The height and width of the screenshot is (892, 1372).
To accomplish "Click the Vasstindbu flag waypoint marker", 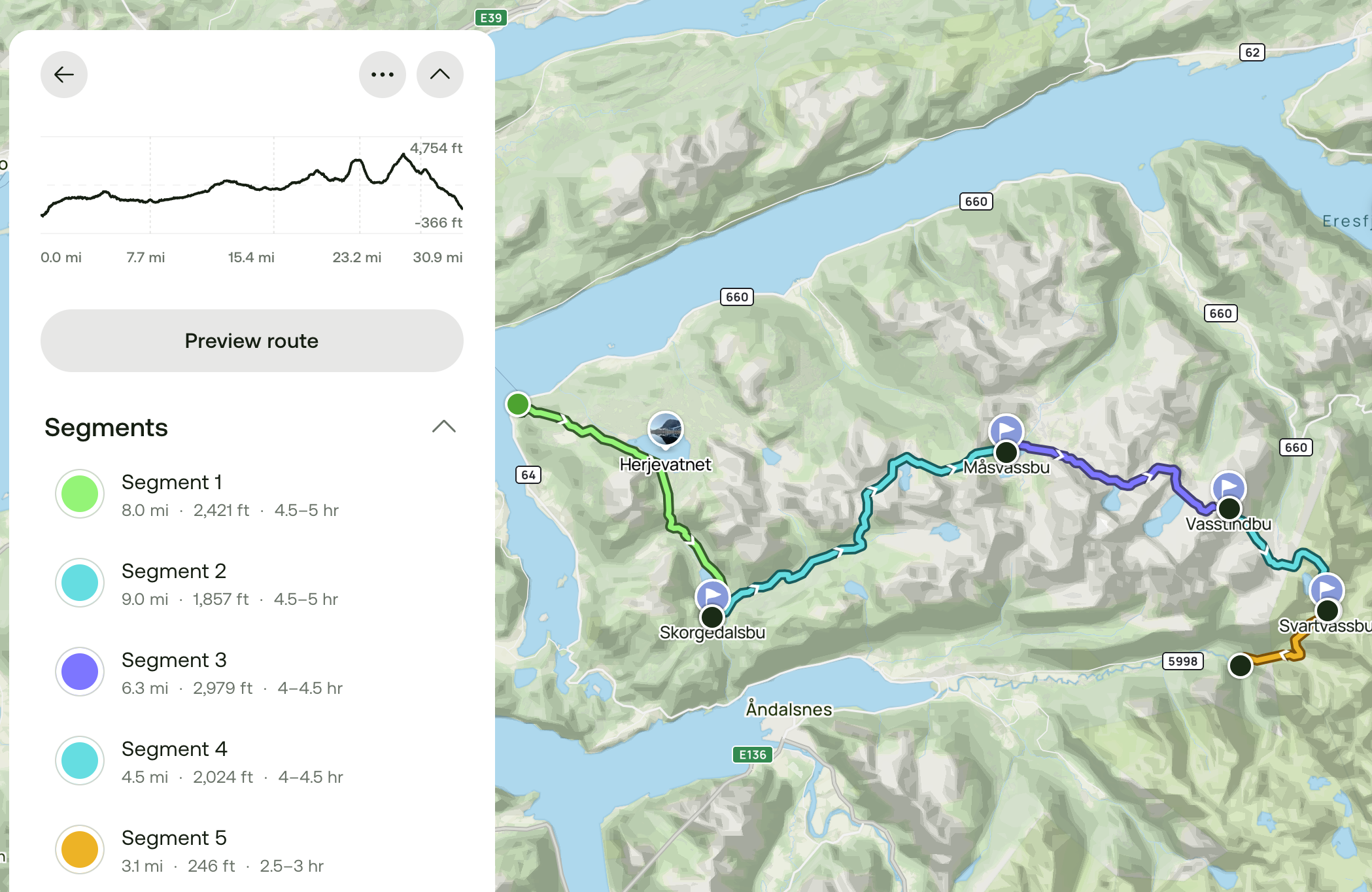I will click(1229, 487).
